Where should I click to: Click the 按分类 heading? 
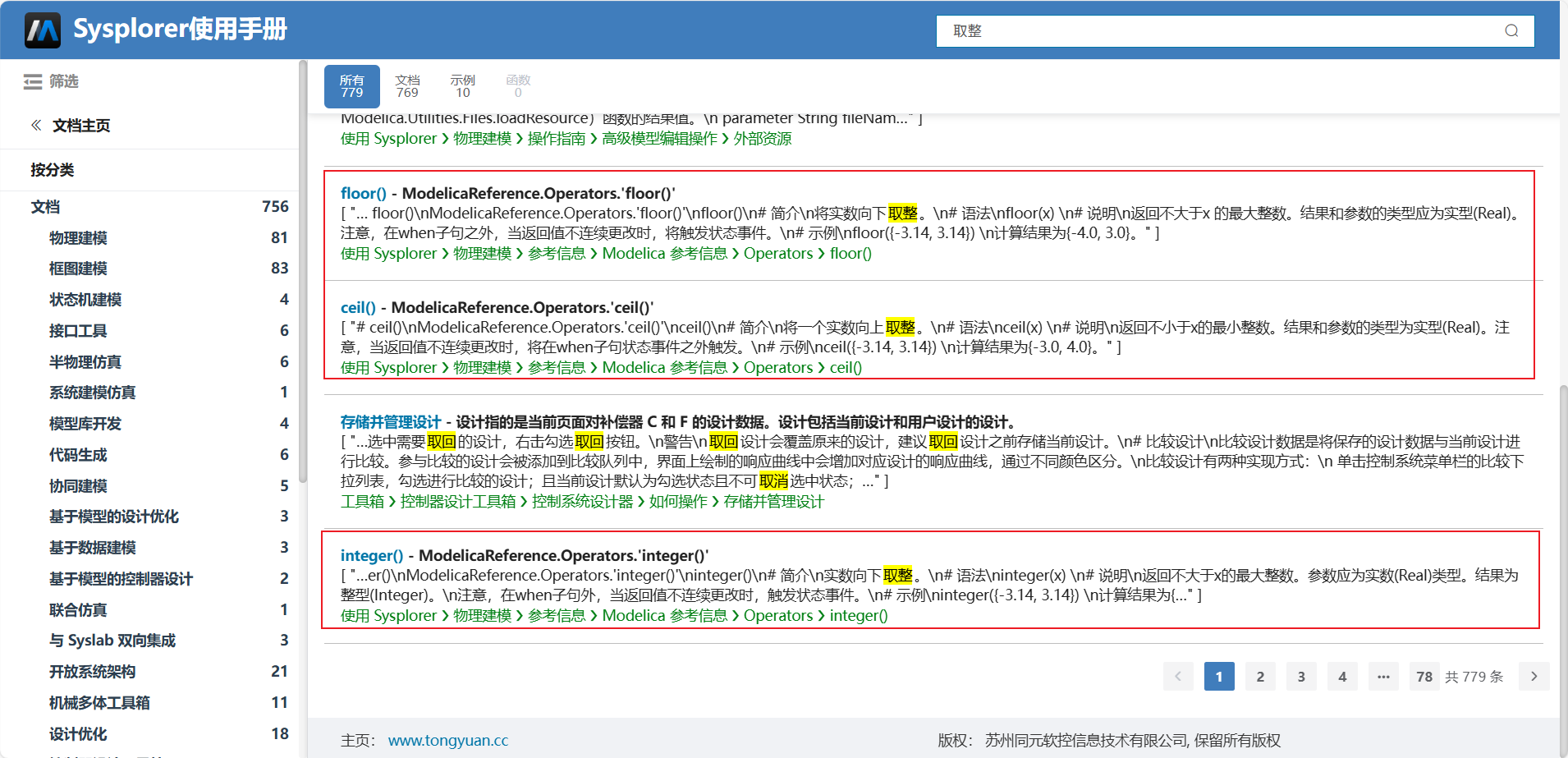pyautogui.click(x=52, y=170)
